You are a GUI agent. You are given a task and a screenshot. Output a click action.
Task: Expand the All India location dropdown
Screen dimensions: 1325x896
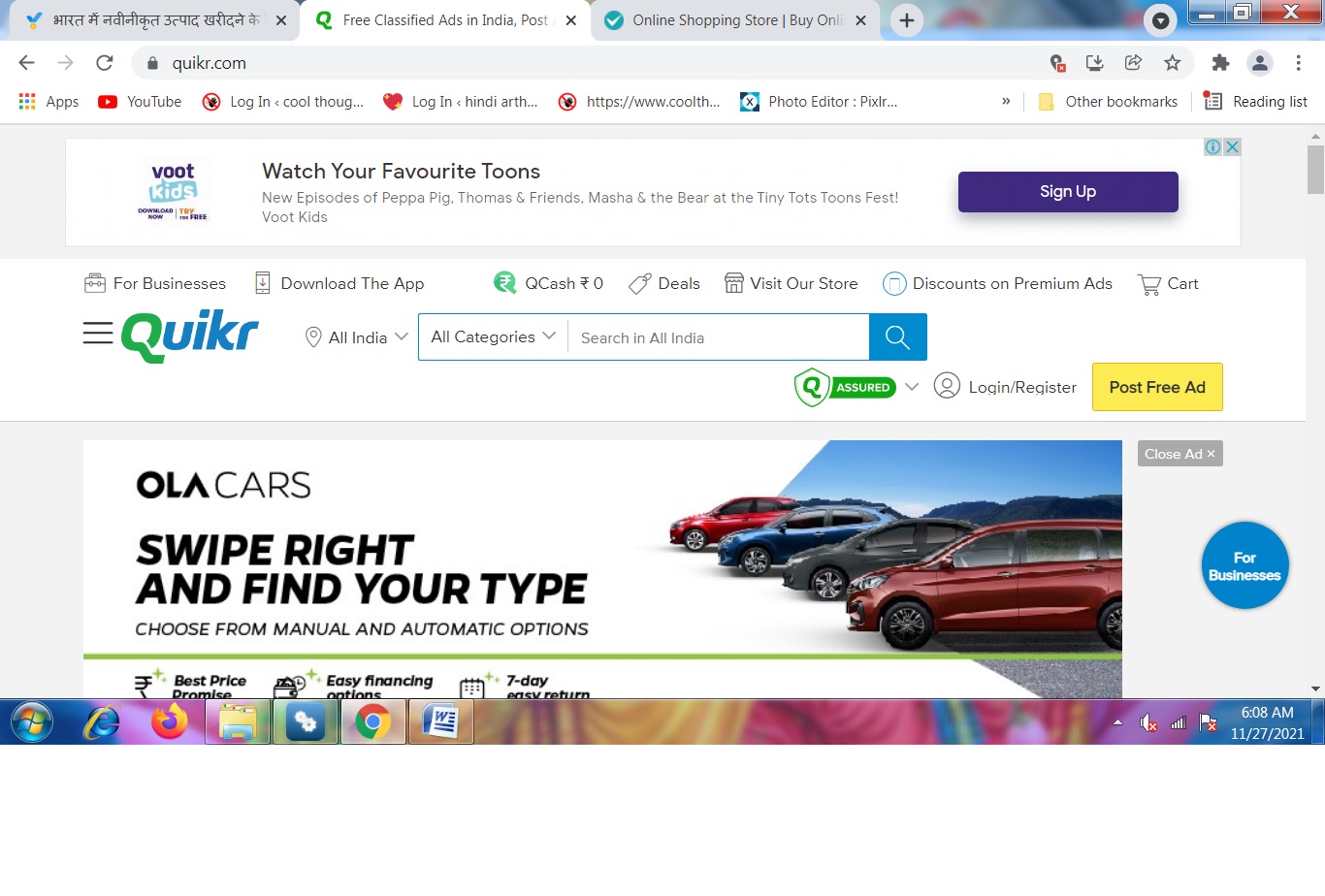[x=356, y=337]
